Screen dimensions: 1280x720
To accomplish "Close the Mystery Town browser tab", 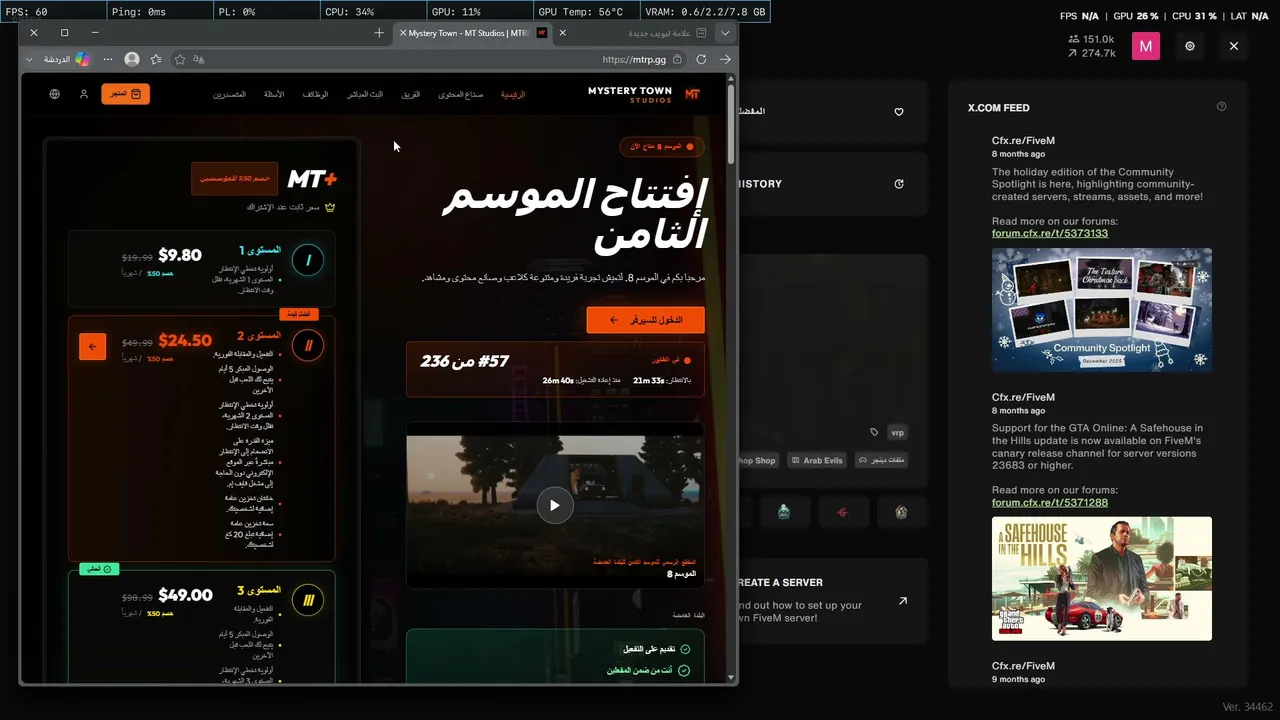I will coord(403,33).
